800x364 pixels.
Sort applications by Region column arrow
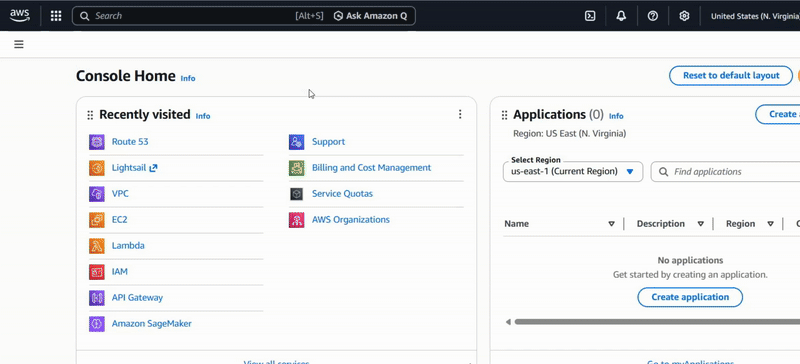pyautogui.click(x=770, y=224)
